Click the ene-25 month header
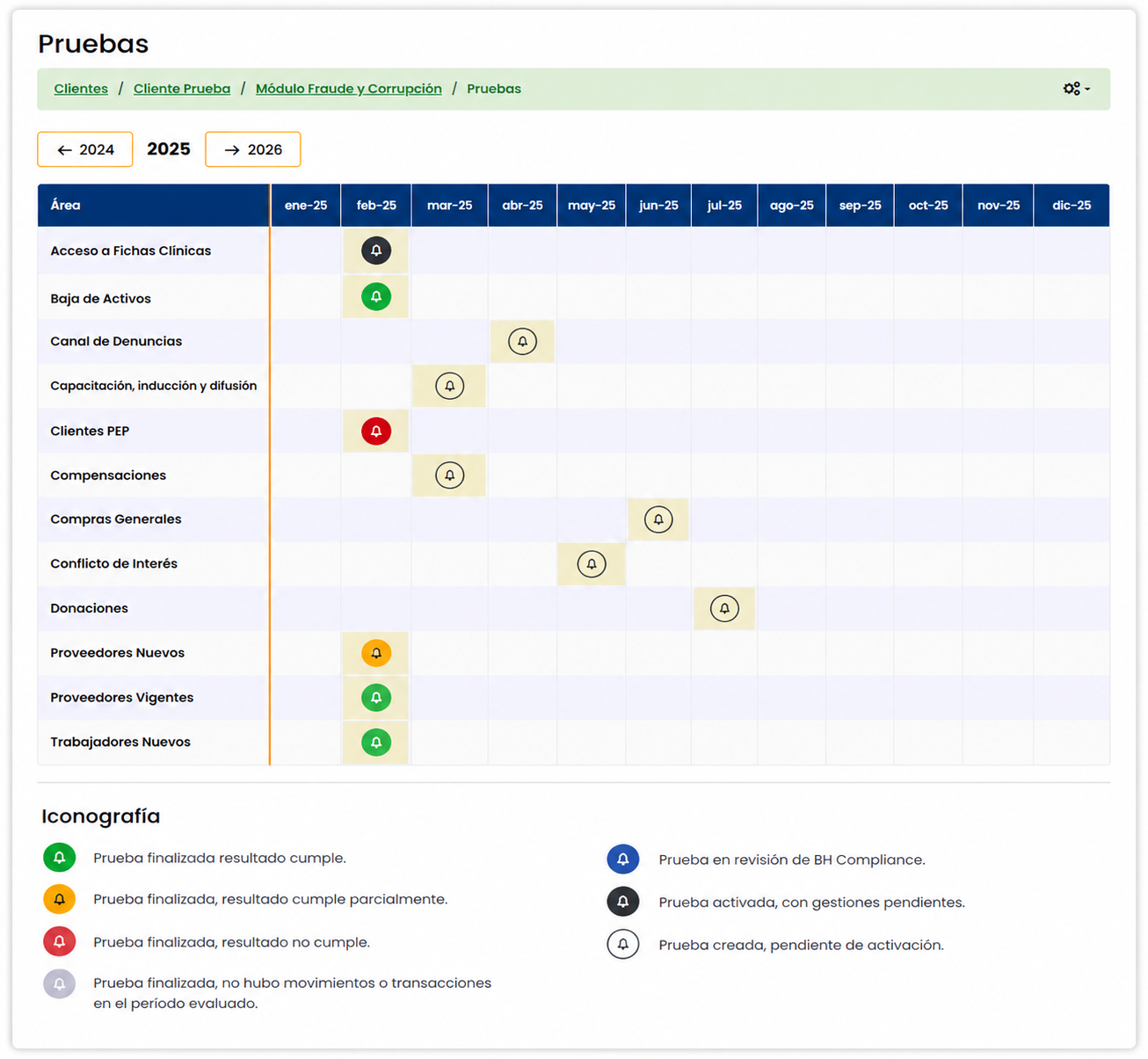Image resolution: width=1148 pixels, height=1059 pixels. 306,206
